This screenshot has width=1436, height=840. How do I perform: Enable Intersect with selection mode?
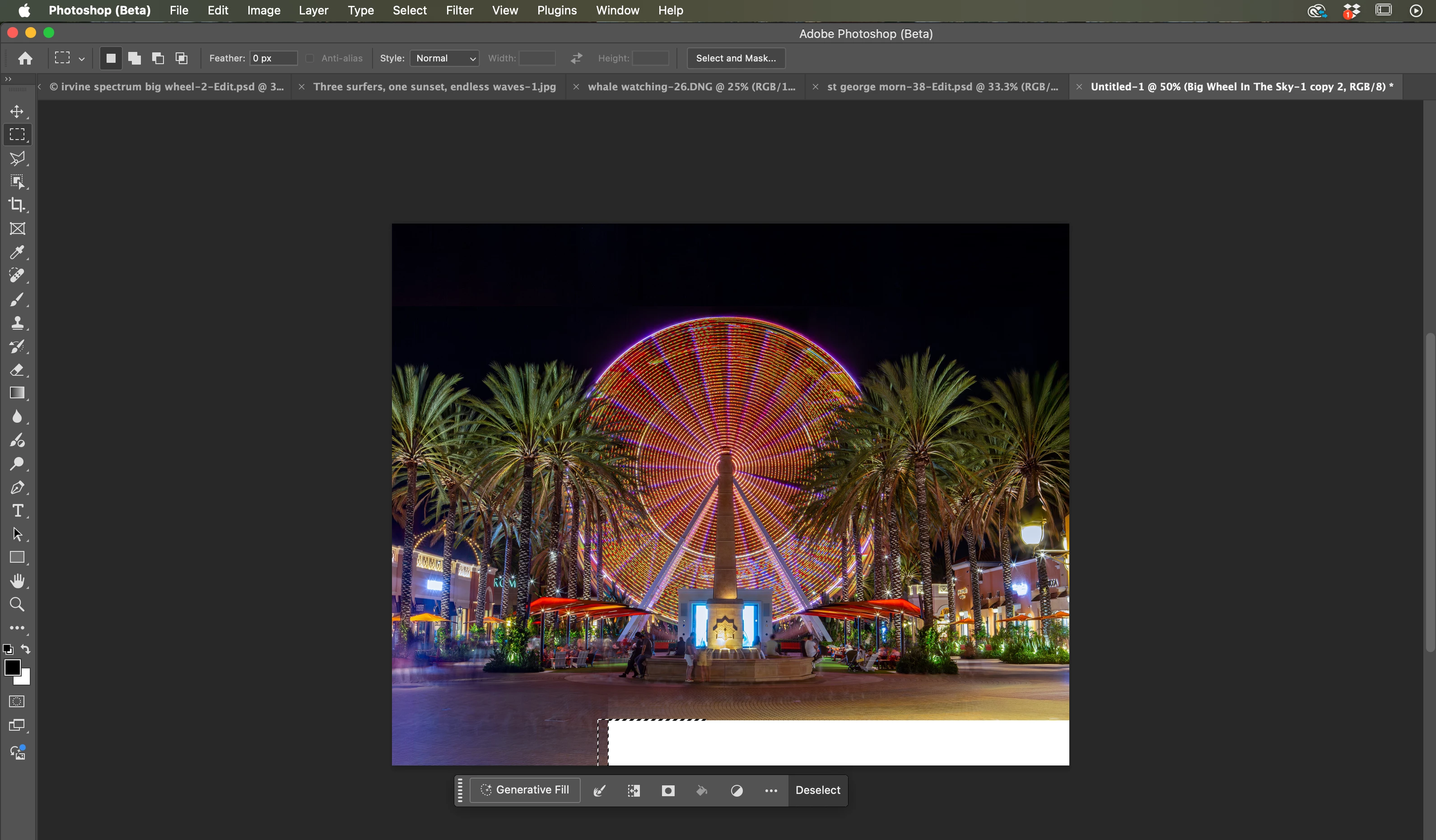pos(181,58)
